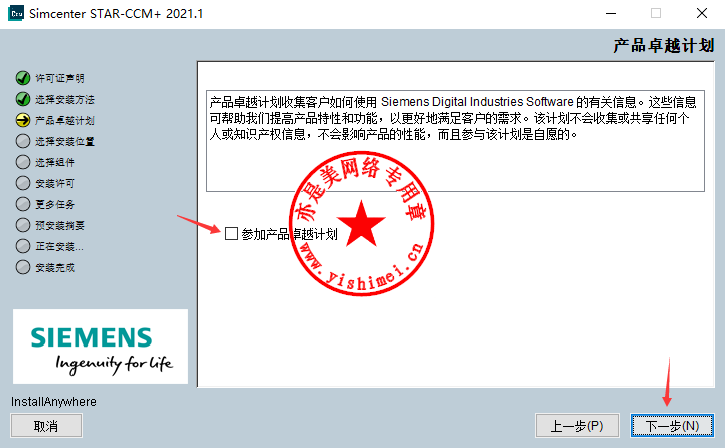Screen dimensions: 725x448
Task: Click the InstallAnywhere label
Action: tap(54, 402)
